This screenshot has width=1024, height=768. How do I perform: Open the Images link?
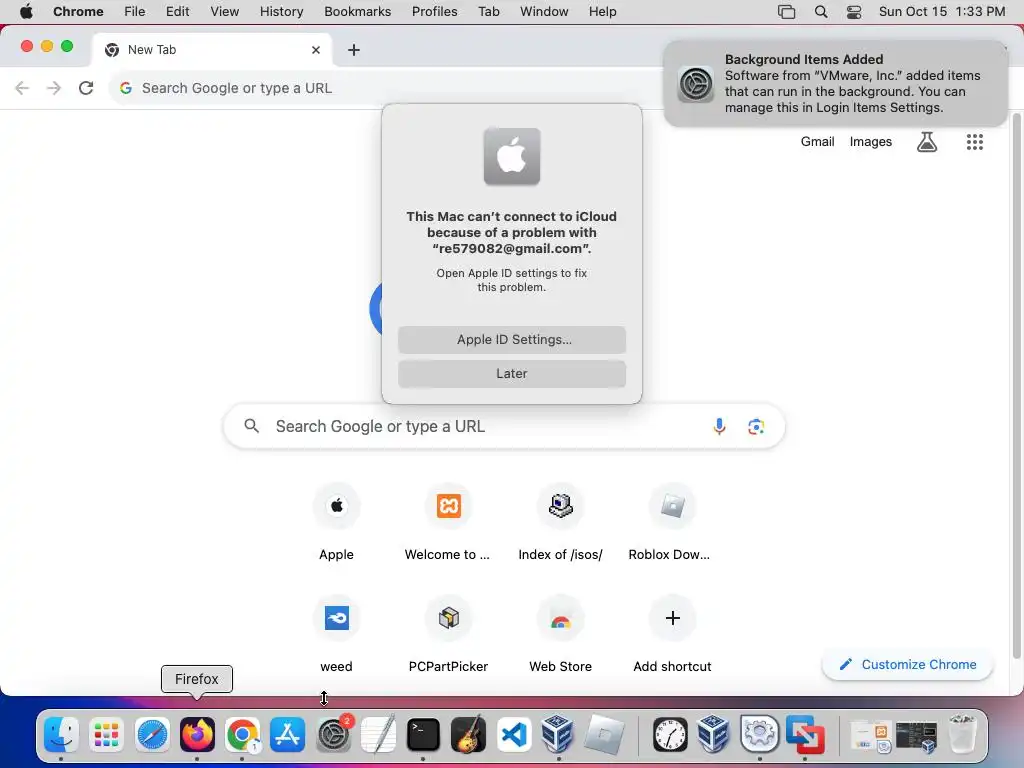(x=871, y=142)
